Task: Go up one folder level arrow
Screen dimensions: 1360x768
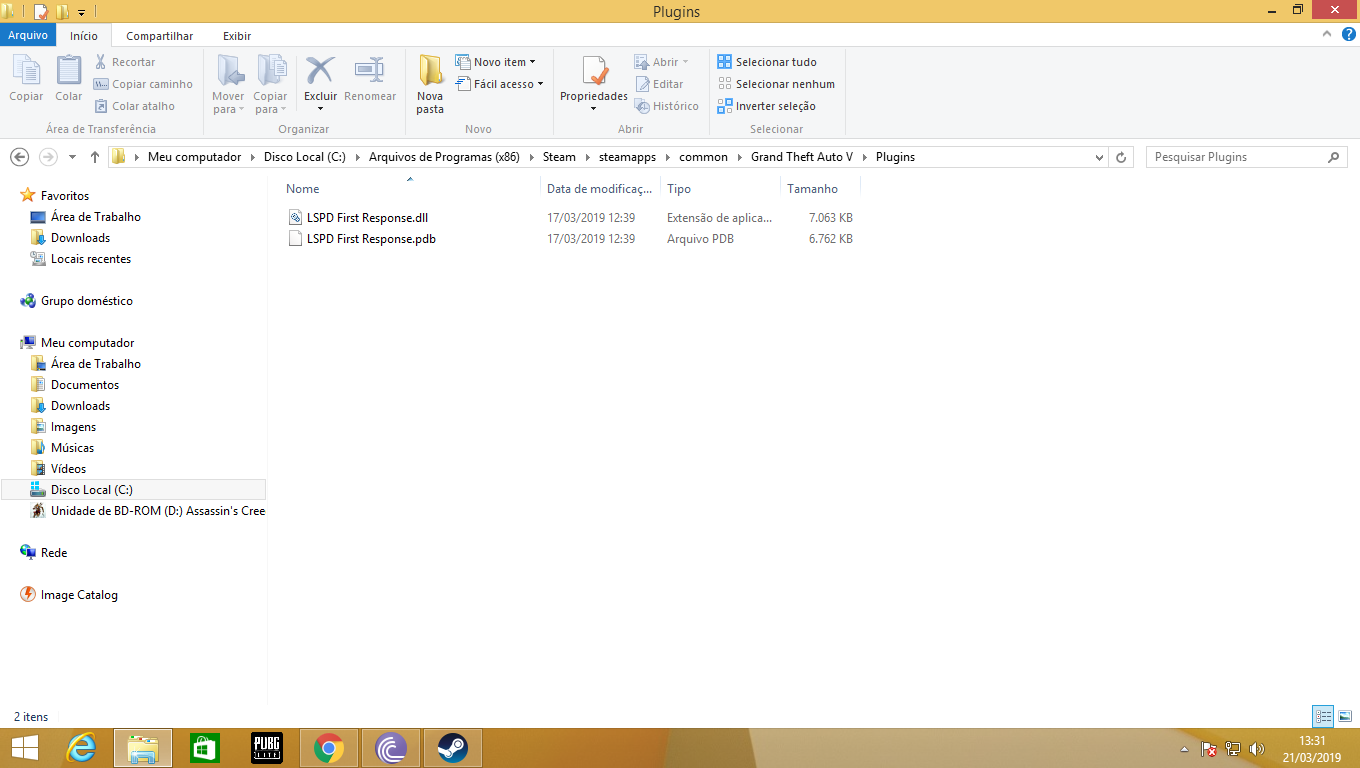Action: [95, 157]
